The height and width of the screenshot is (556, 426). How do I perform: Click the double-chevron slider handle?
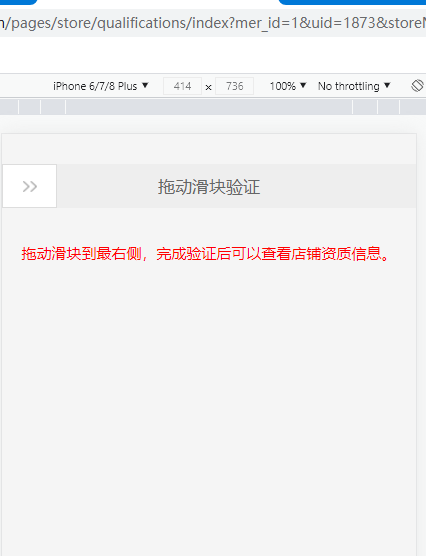pyautogui.click(x=29, y=186)
